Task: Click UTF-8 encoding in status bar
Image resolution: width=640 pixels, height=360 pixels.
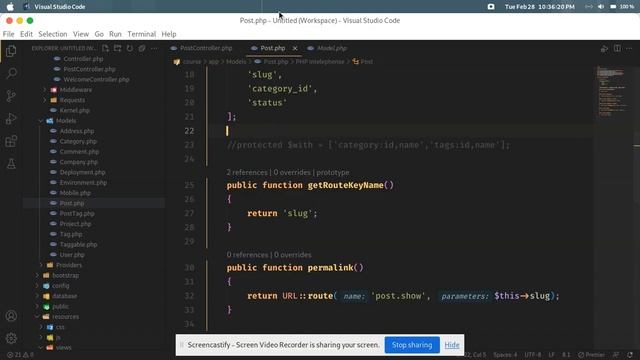Action: tap(533, 355)
